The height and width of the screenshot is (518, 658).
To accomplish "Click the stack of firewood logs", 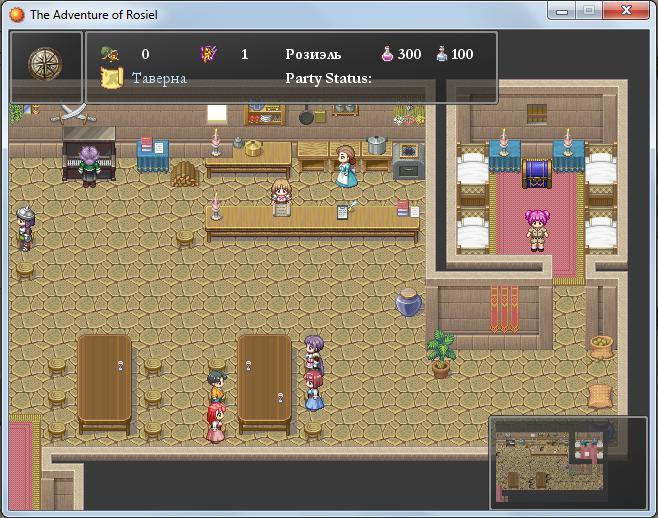I will click(x=184, y=174).
